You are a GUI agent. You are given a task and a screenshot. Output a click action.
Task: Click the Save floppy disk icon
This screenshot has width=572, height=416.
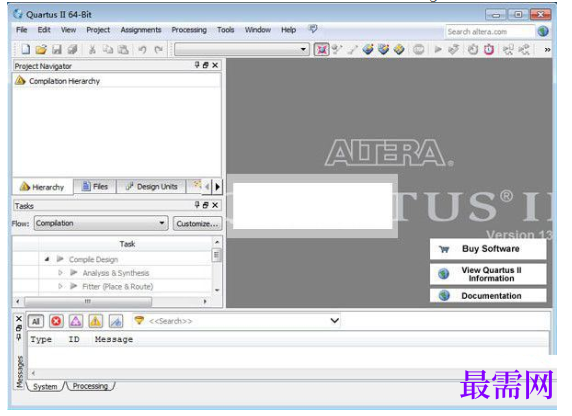pos(57,49)
